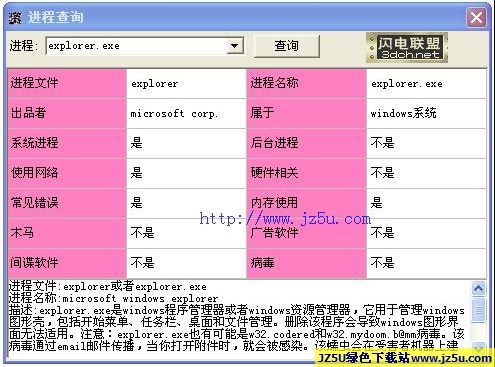
Task: Click the description scrollbar thumb
Action: point(479,310)
